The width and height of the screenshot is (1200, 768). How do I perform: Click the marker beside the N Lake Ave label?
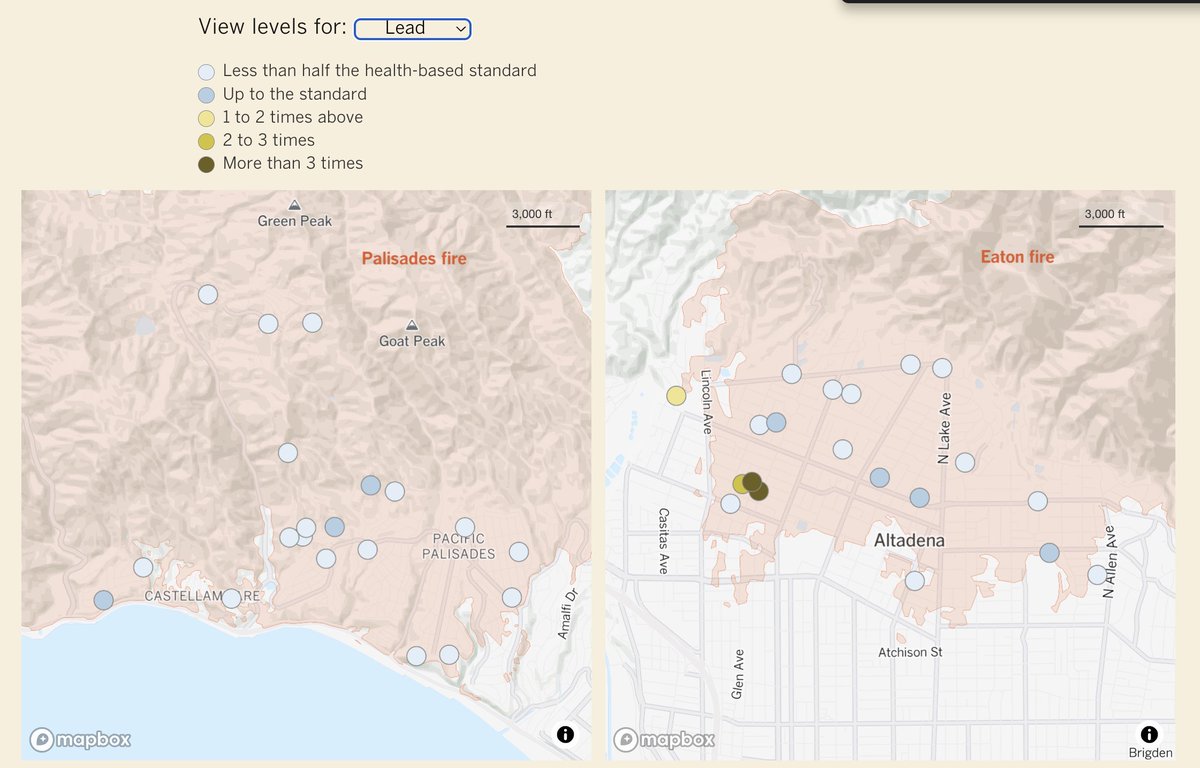(964, 462)
